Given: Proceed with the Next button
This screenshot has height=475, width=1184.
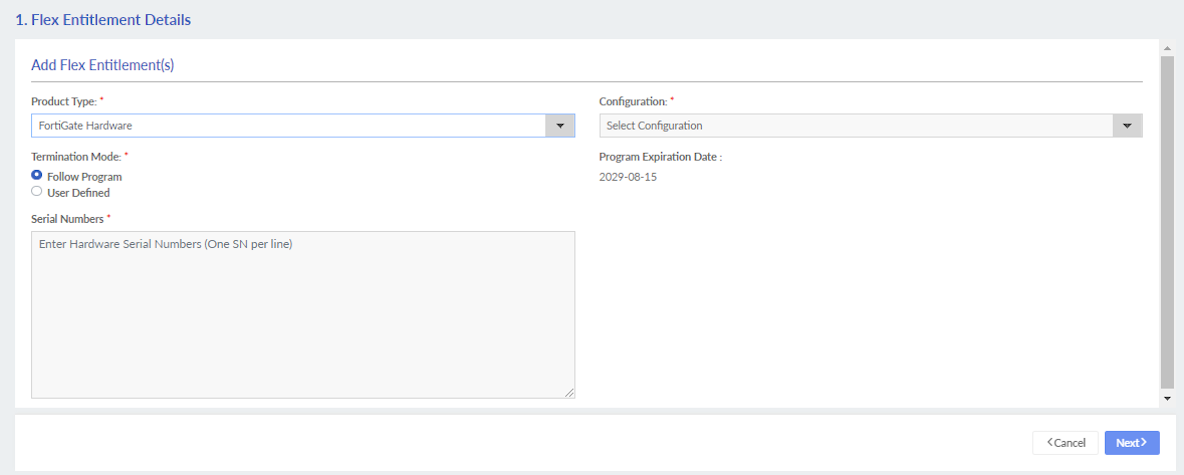Looking at the screenshot, I should tap(1132, 443).
